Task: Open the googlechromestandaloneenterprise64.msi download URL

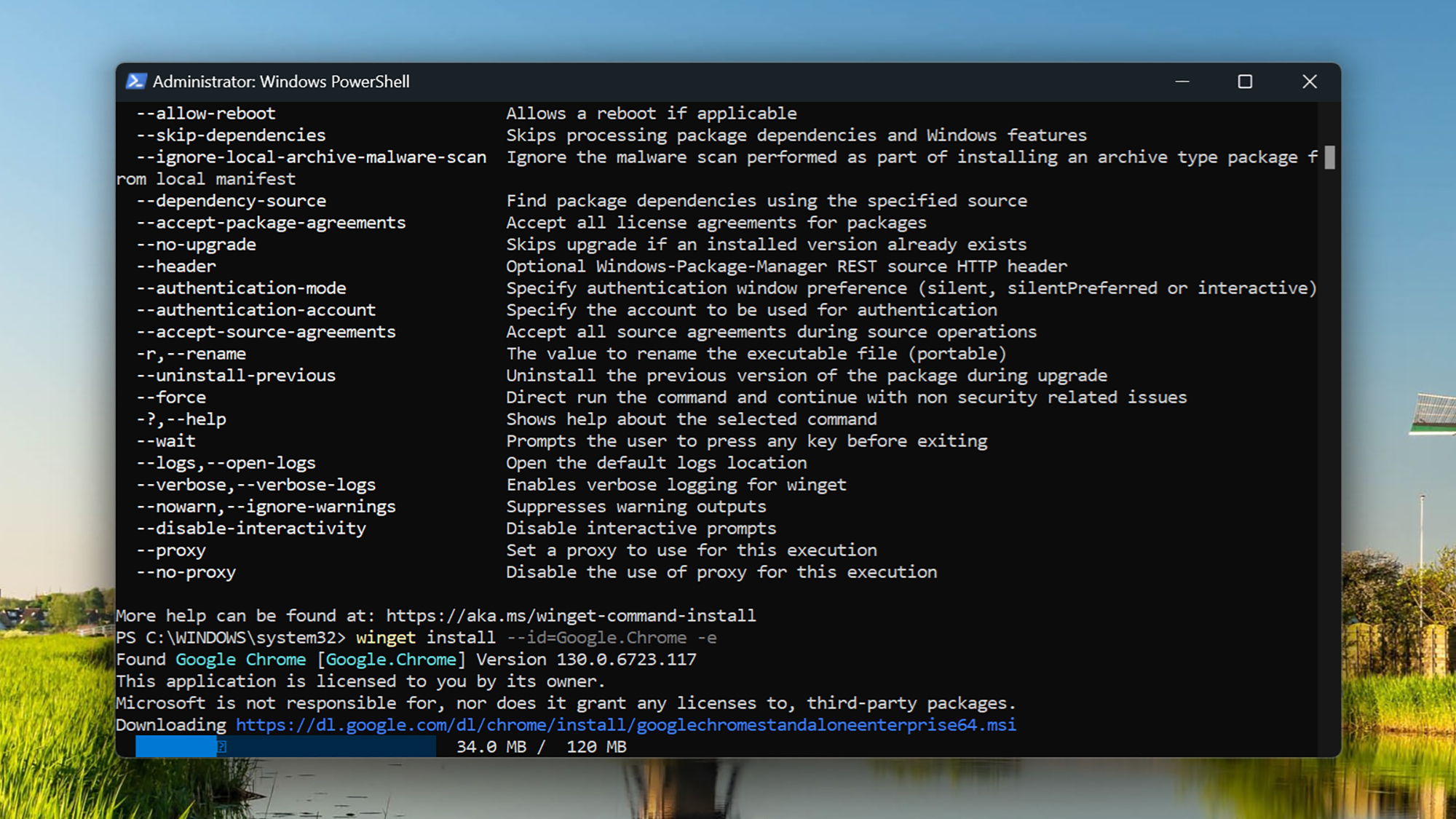Action: 625,725
